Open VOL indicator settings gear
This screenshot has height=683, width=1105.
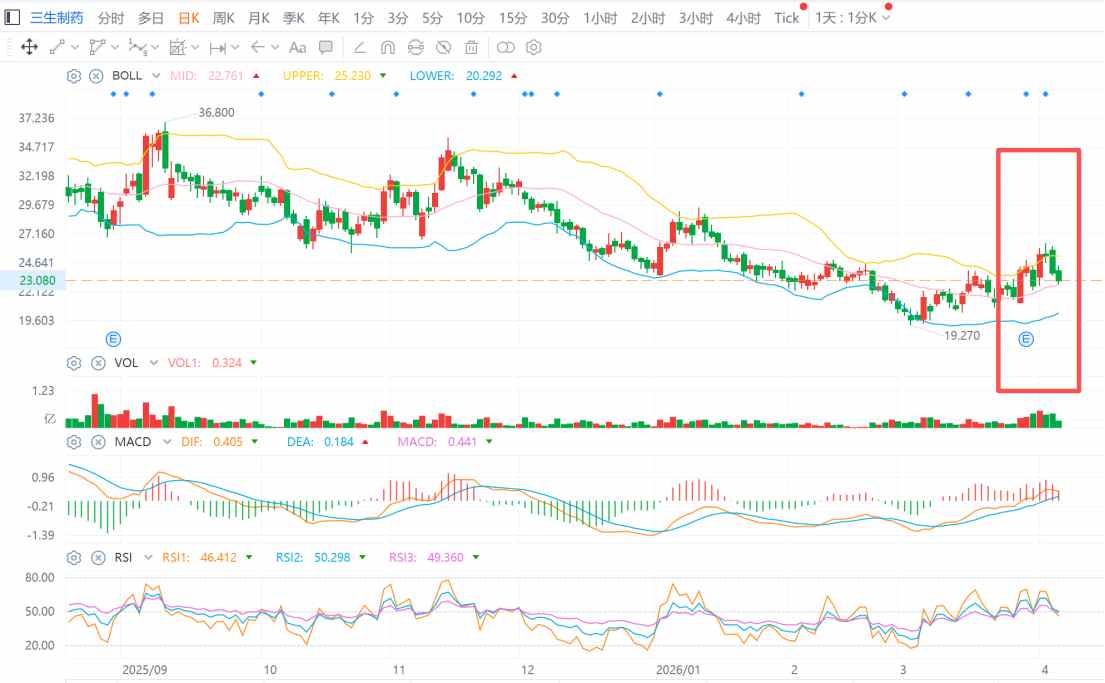74,363
